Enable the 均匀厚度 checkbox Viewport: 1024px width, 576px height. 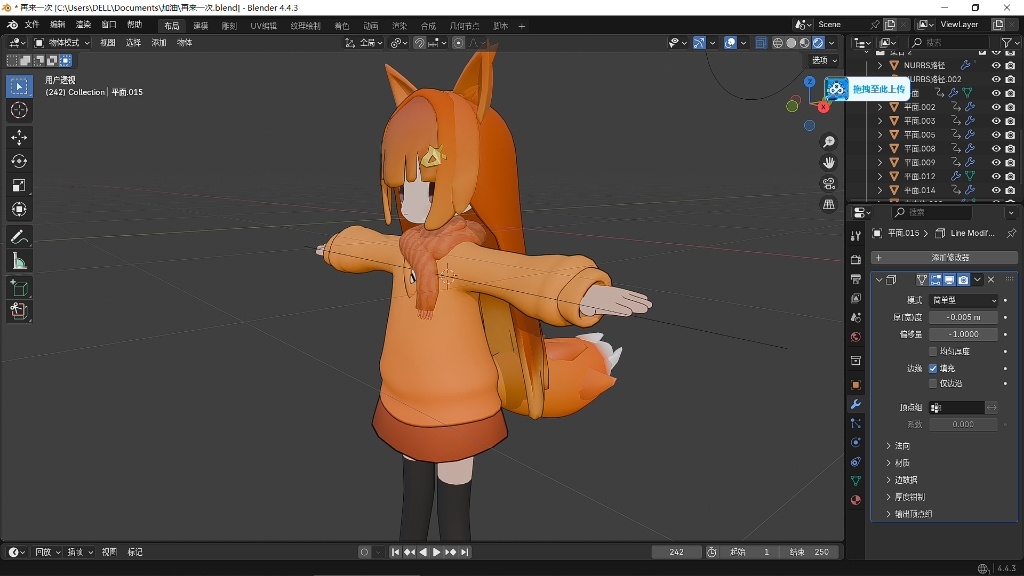pos(933,351)
